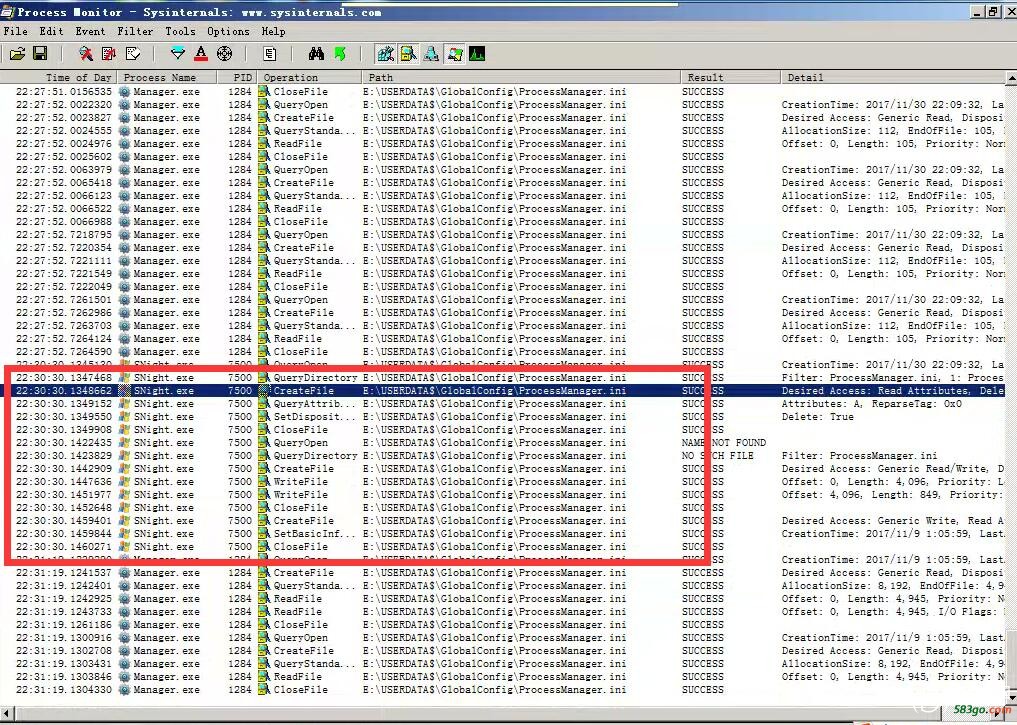
Task: Toggle event capture with the magnifier icon
Action: click(x=86, y=54)
